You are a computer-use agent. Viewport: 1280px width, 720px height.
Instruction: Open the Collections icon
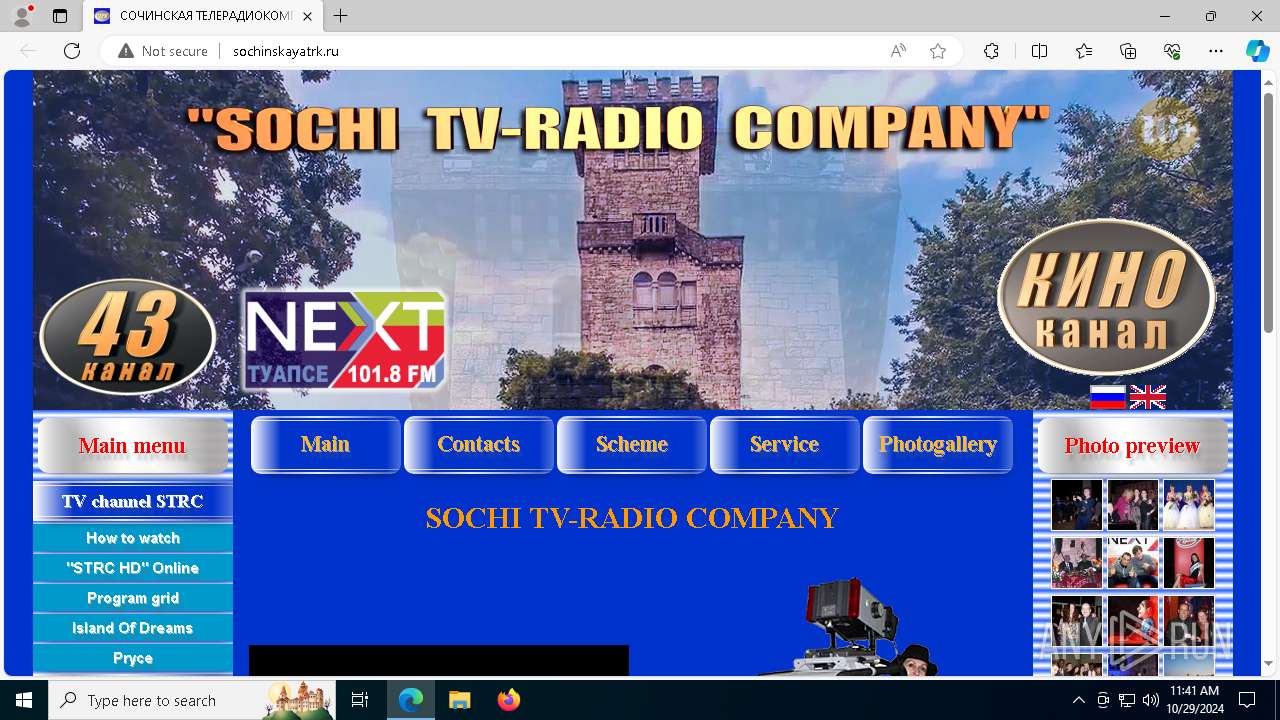[1128, 51]
